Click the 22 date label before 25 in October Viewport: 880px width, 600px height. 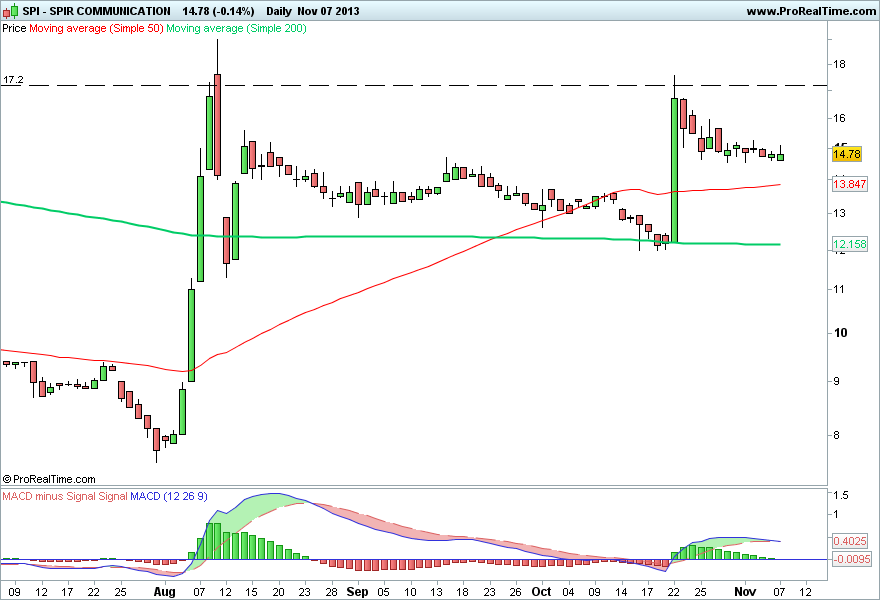tap(673, 592)
